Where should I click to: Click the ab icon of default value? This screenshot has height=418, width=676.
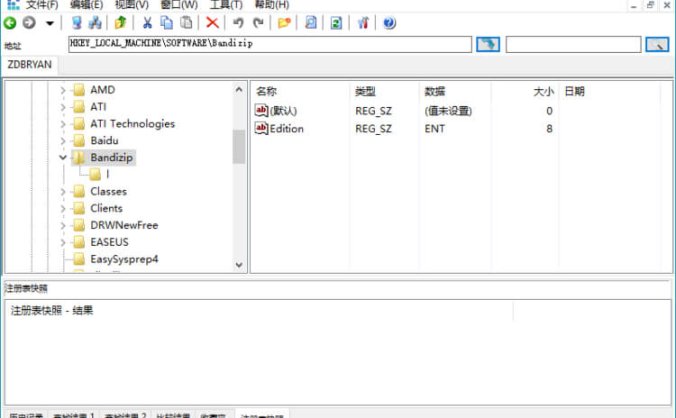click(x=261, y=111)
